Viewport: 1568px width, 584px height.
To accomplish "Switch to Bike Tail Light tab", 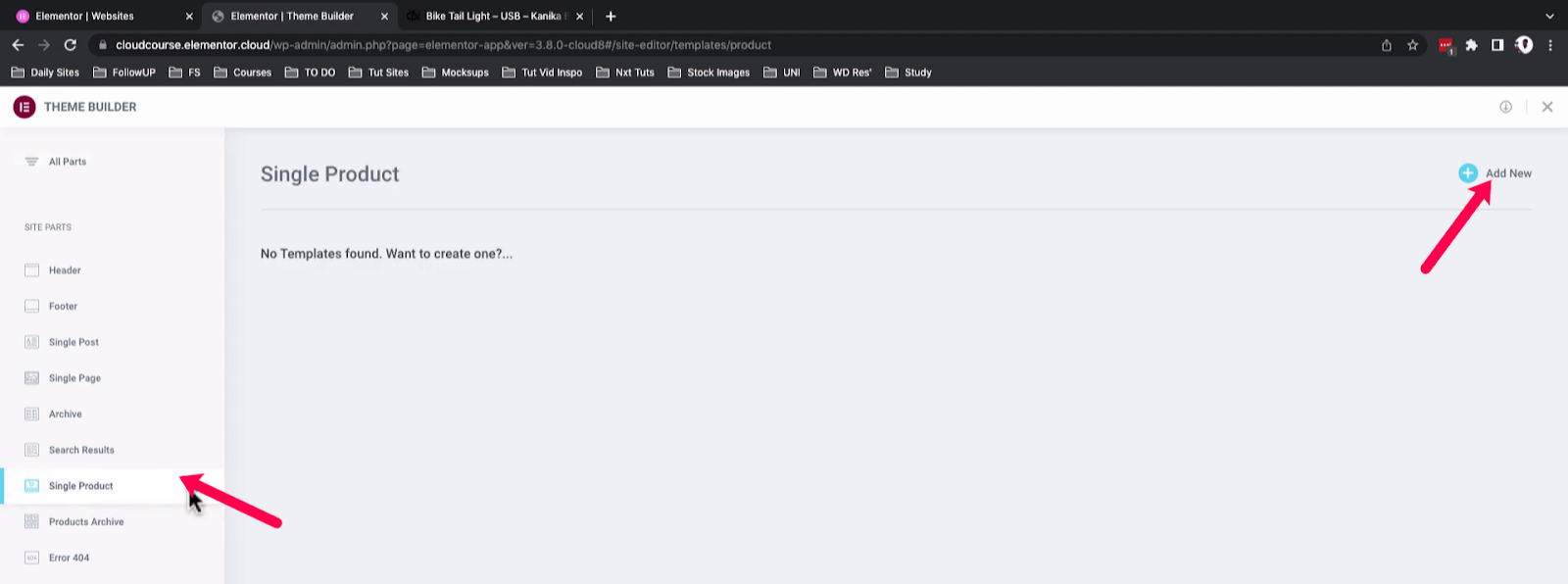I will click(495, 17).
